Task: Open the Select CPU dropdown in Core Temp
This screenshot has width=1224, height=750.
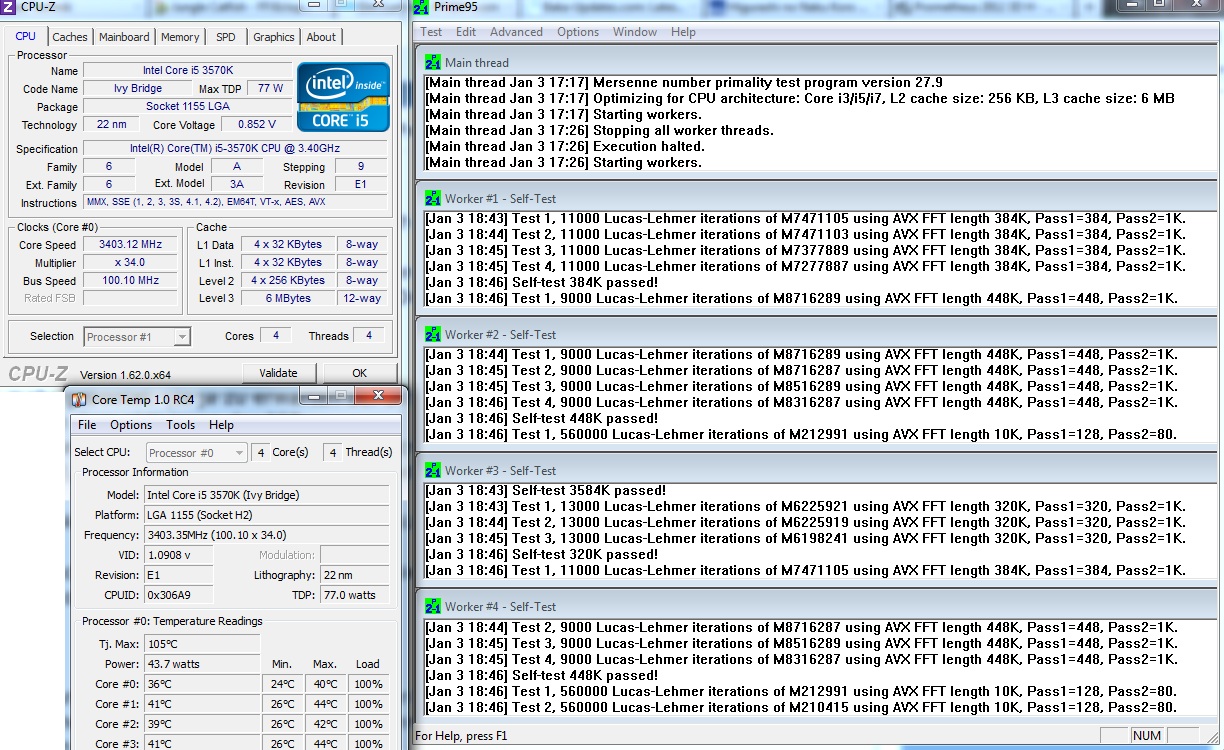Action: (196, 453)
